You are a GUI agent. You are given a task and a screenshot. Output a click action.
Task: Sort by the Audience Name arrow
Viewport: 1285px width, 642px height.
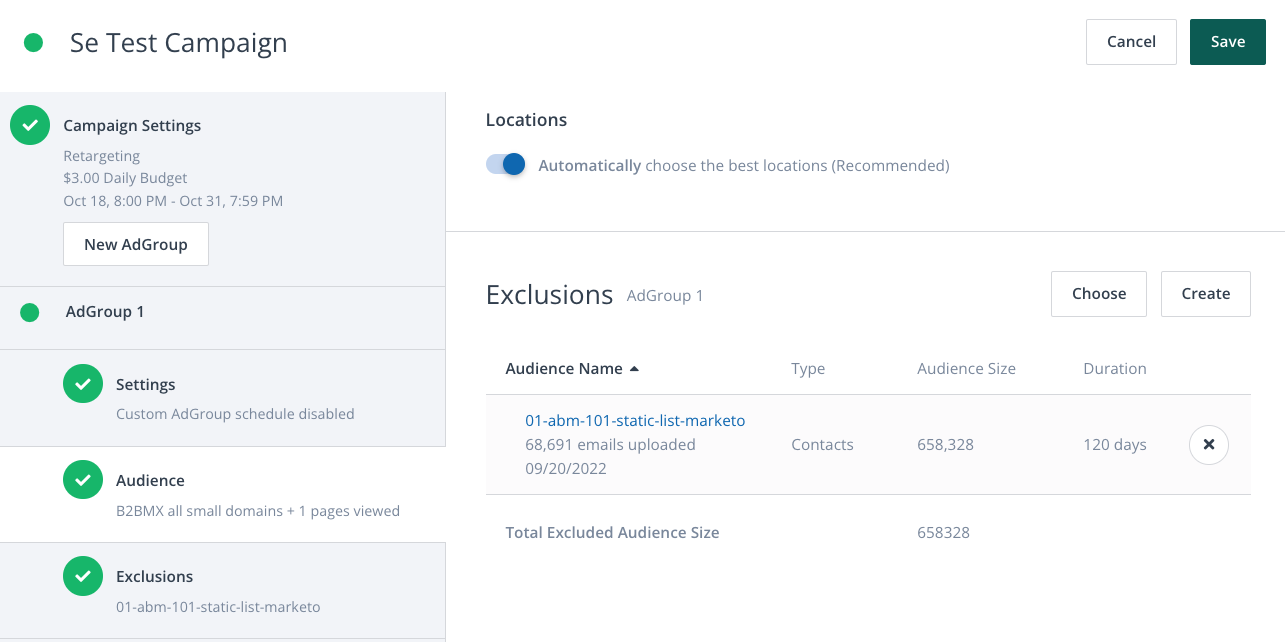(634, 369)
